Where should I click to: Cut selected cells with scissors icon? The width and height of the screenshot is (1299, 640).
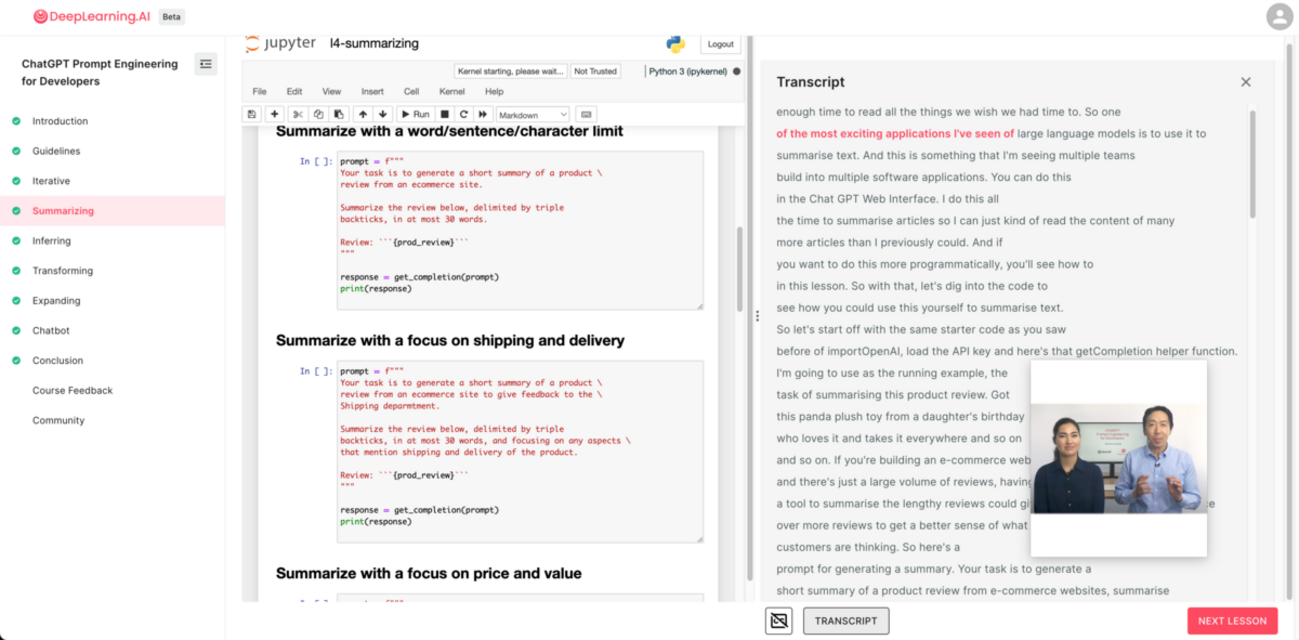click(x=297, y=114)
